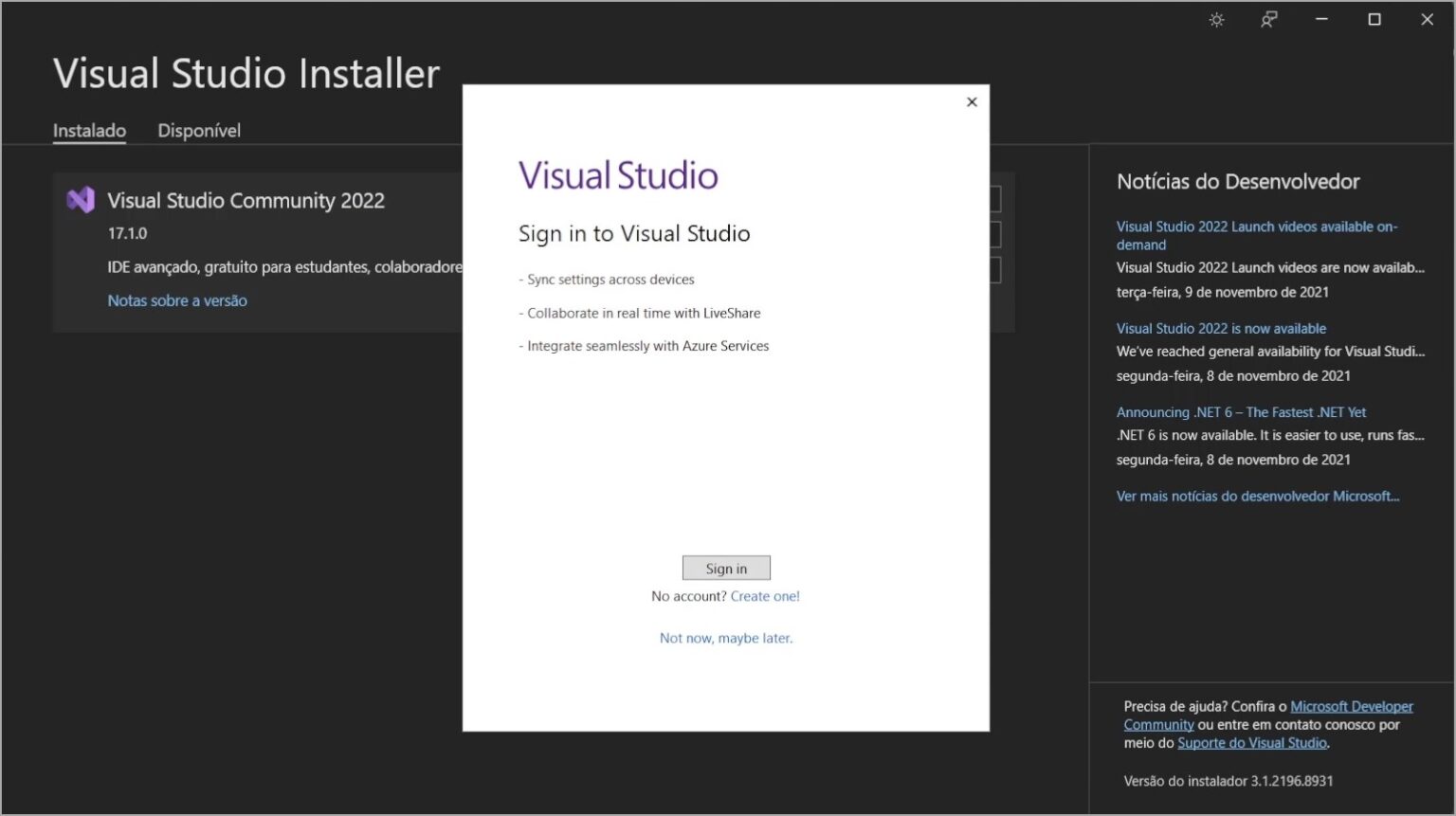Switch the installer color theme via sun icon

[1216, 19]
